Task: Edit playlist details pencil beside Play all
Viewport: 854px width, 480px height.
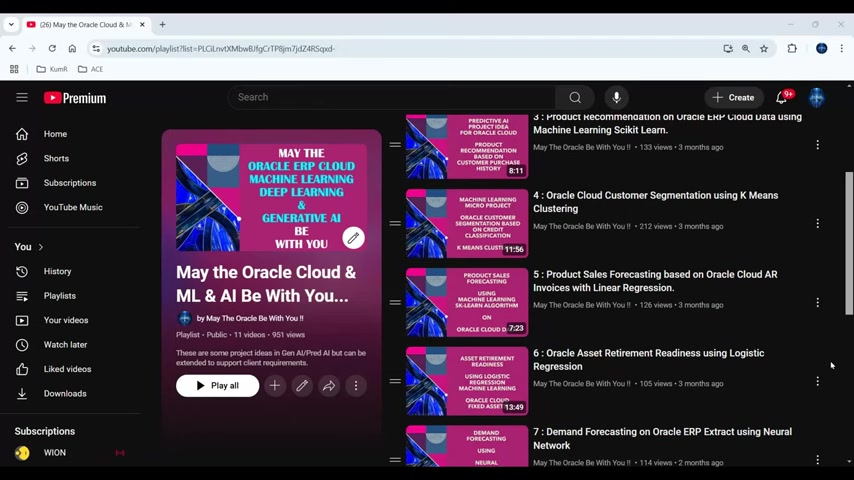Action: [302, 386]
